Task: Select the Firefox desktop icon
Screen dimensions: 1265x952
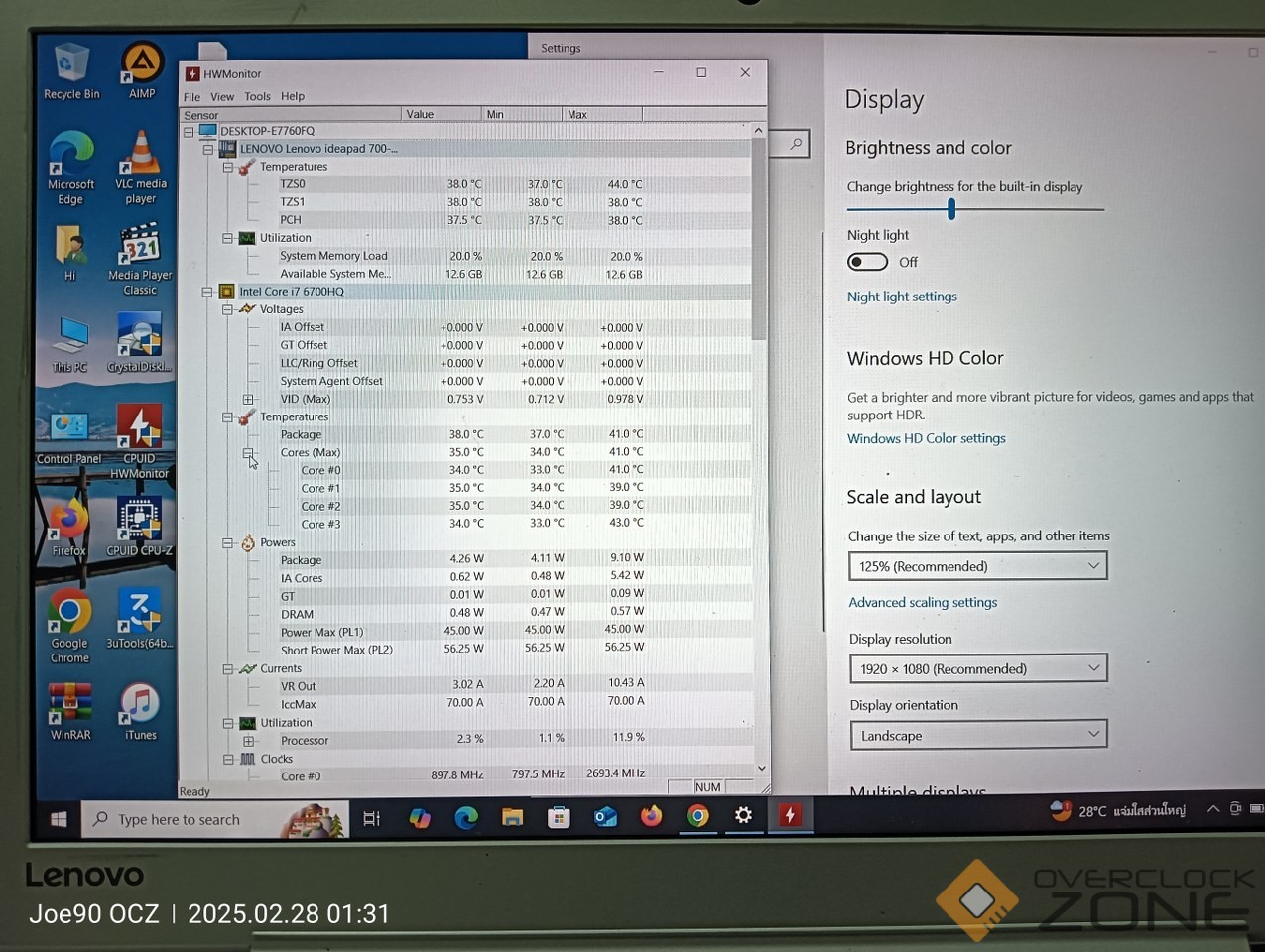Action: click(68, 528)
